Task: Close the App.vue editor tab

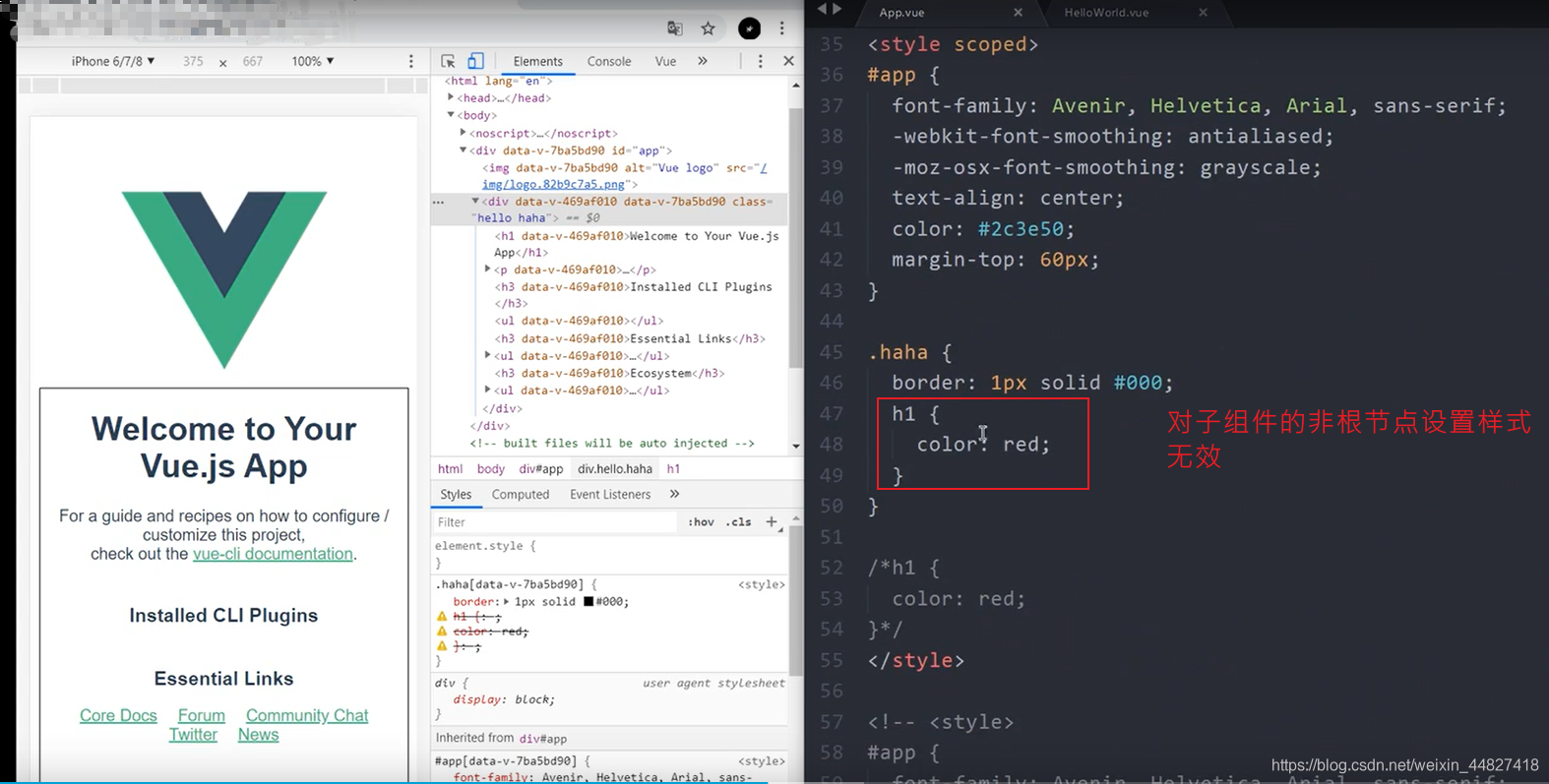Action: pyautogui.click(x=1018, y=13)
